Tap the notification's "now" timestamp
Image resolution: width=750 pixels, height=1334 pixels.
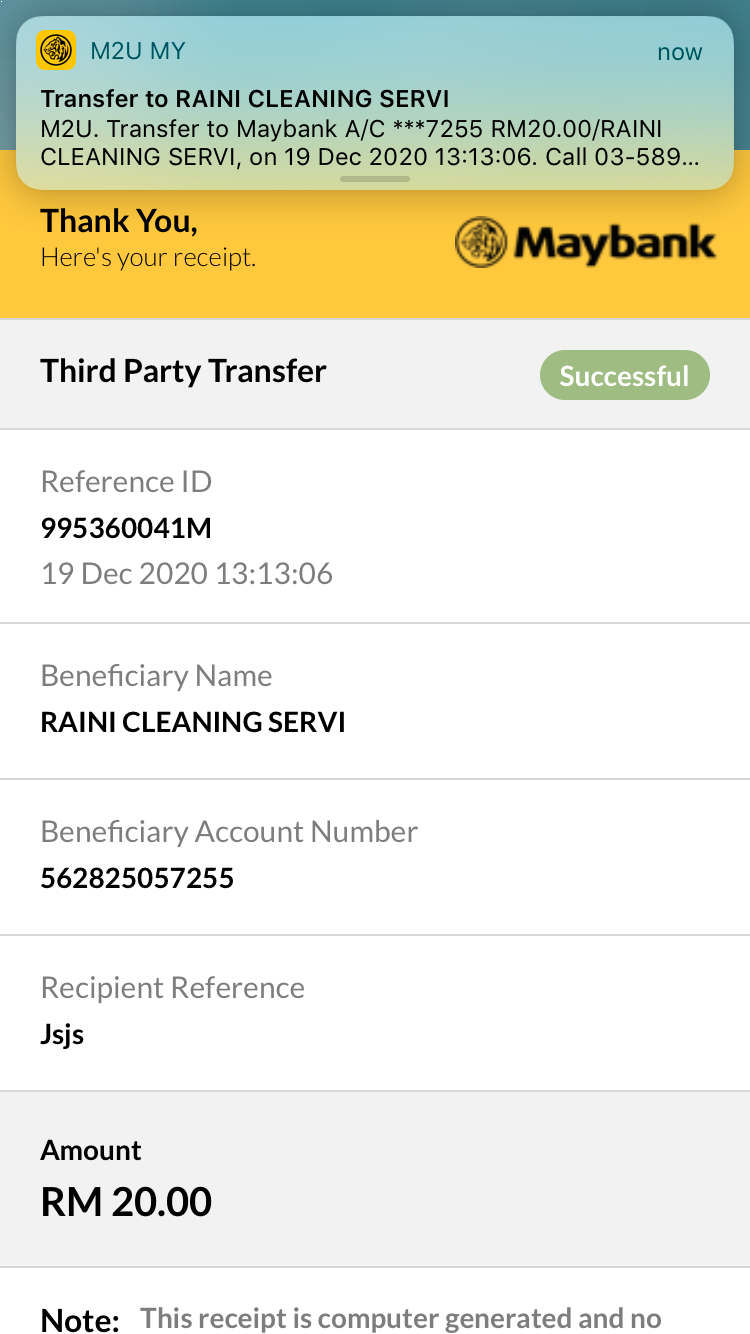pyautogui.click(x=680, y=52)
